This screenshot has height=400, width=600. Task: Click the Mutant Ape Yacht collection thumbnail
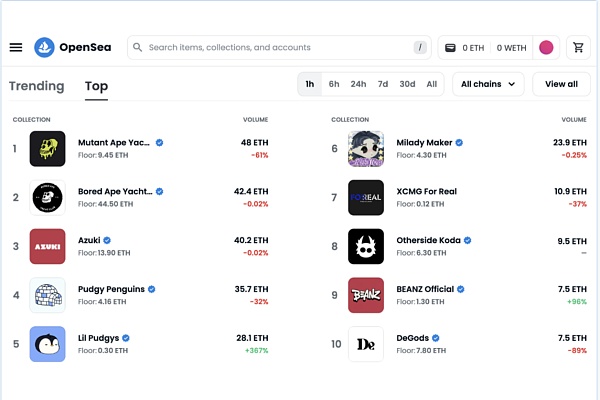(x=47, y=149)
